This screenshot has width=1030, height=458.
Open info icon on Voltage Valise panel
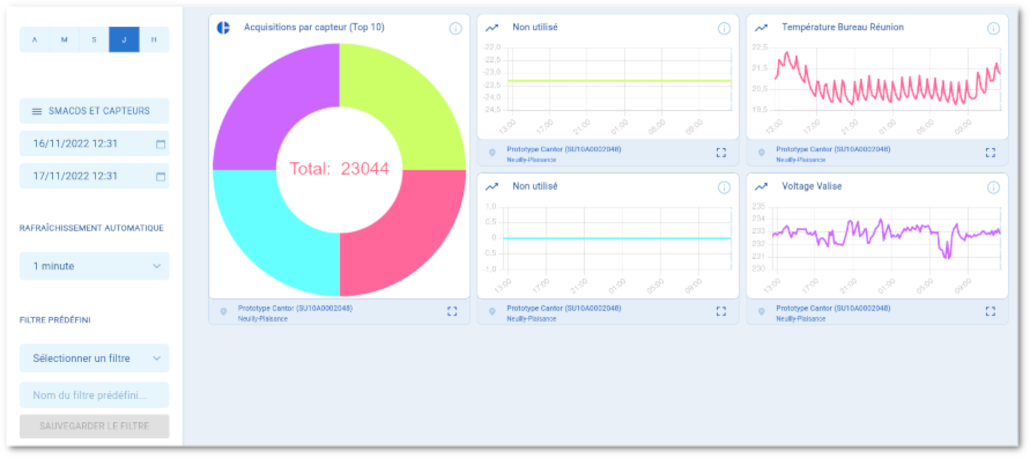click(993, 187)
